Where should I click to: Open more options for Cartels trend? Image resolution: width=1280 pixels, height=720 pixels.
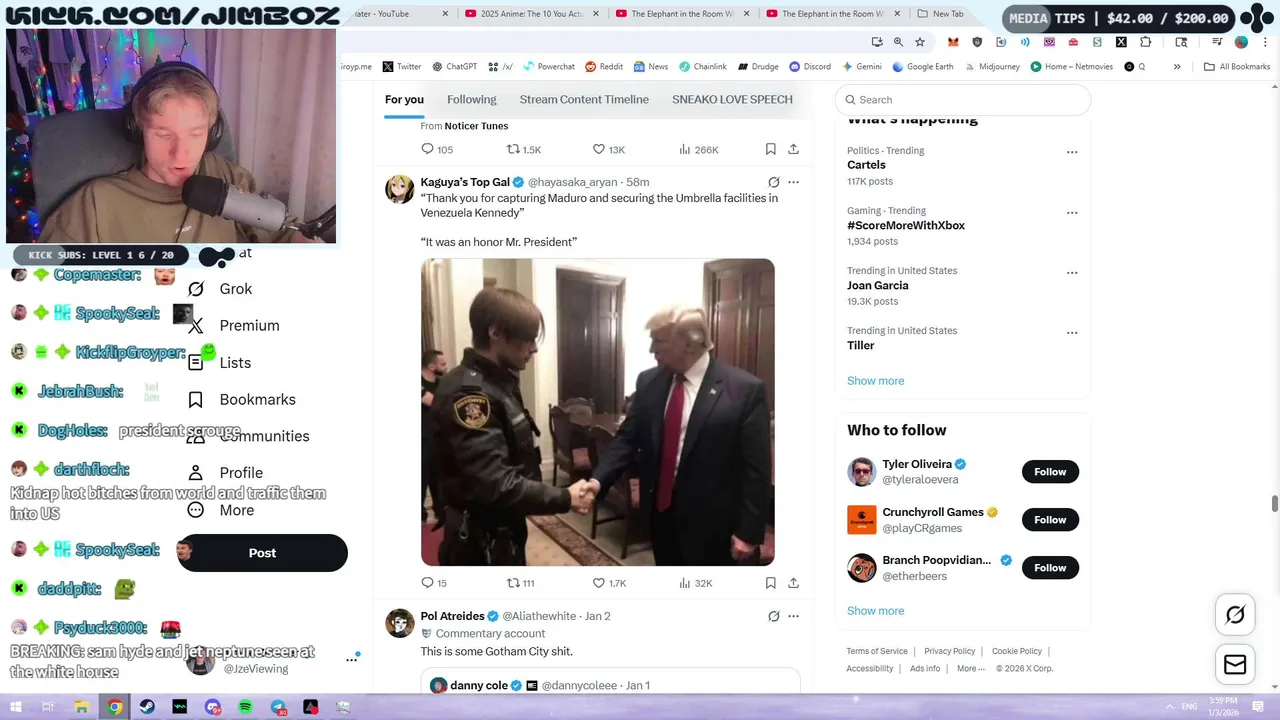[x=1072, y=153]
